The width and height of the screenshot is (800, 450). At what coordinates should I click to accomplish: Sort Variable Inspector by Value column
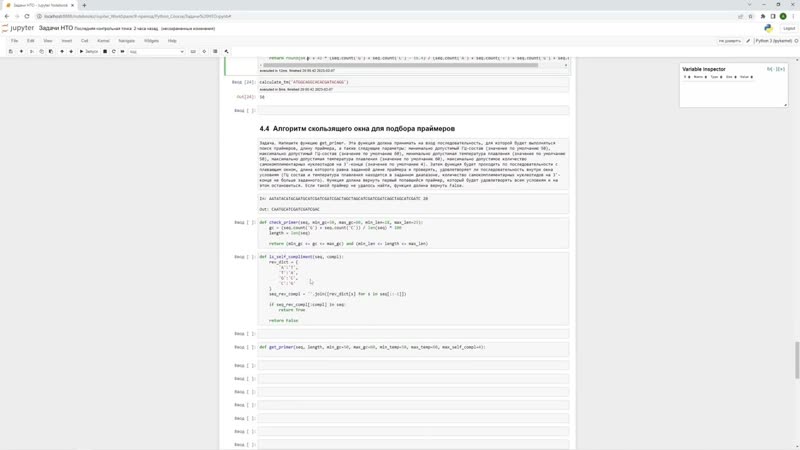(x=746, y=77)
